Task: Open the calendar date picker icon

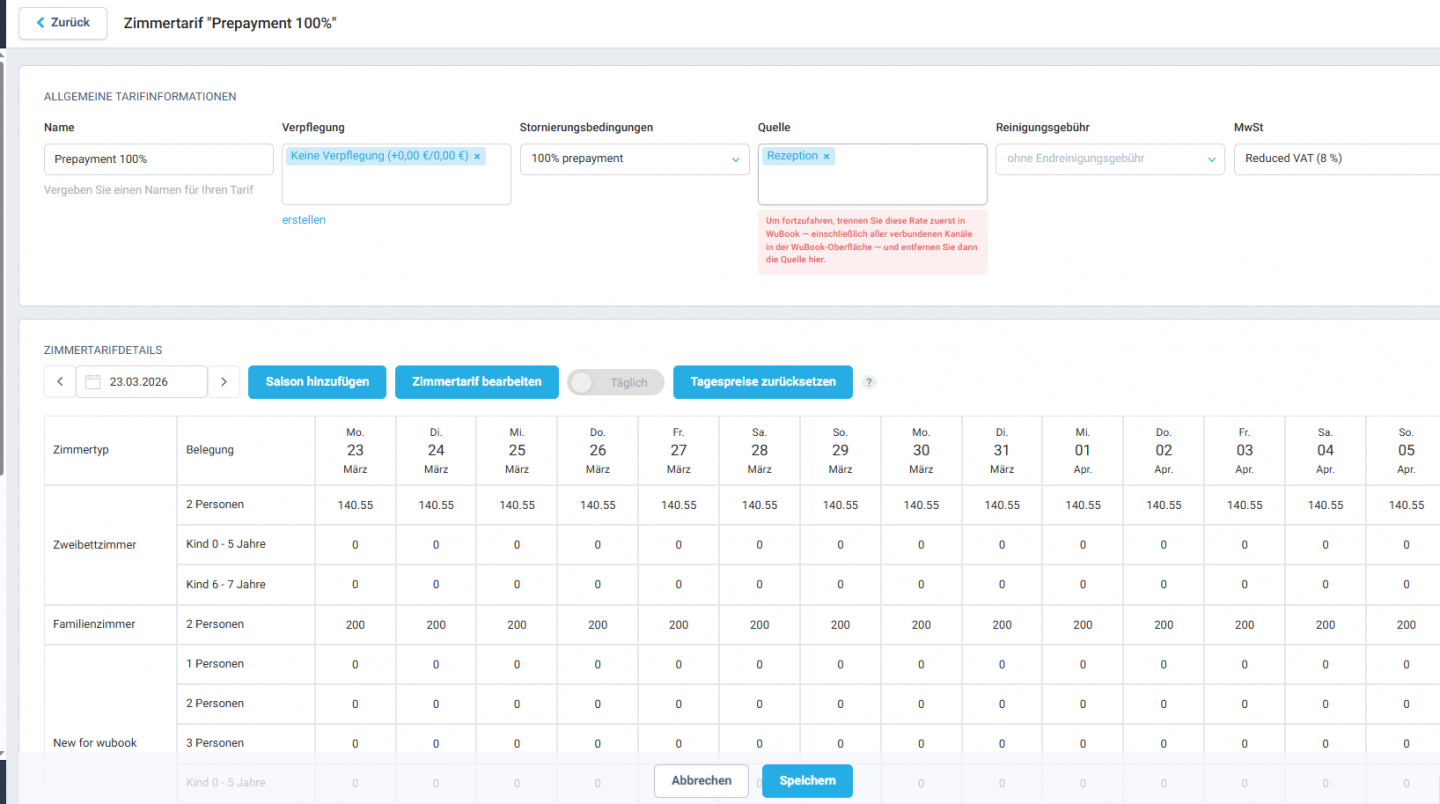Action: point(93,381)
